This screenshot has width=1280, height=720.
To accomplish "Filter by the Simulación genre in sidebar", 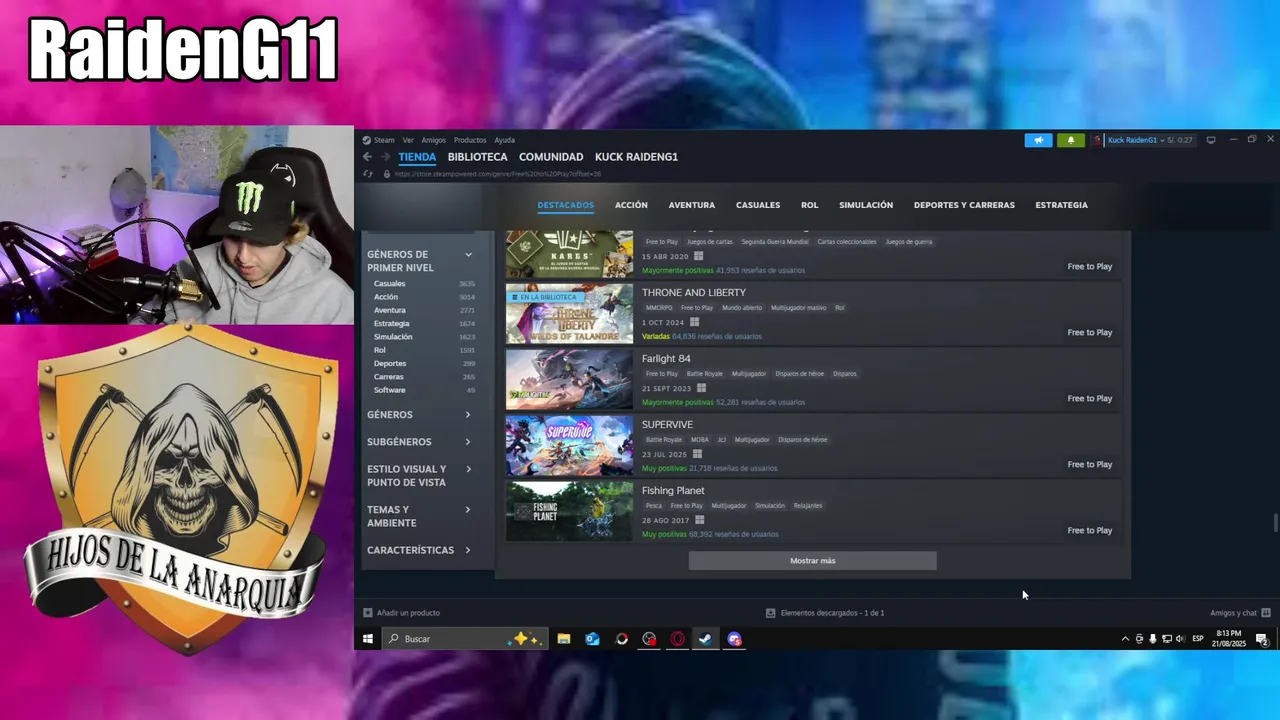I will tap(393, 337).
